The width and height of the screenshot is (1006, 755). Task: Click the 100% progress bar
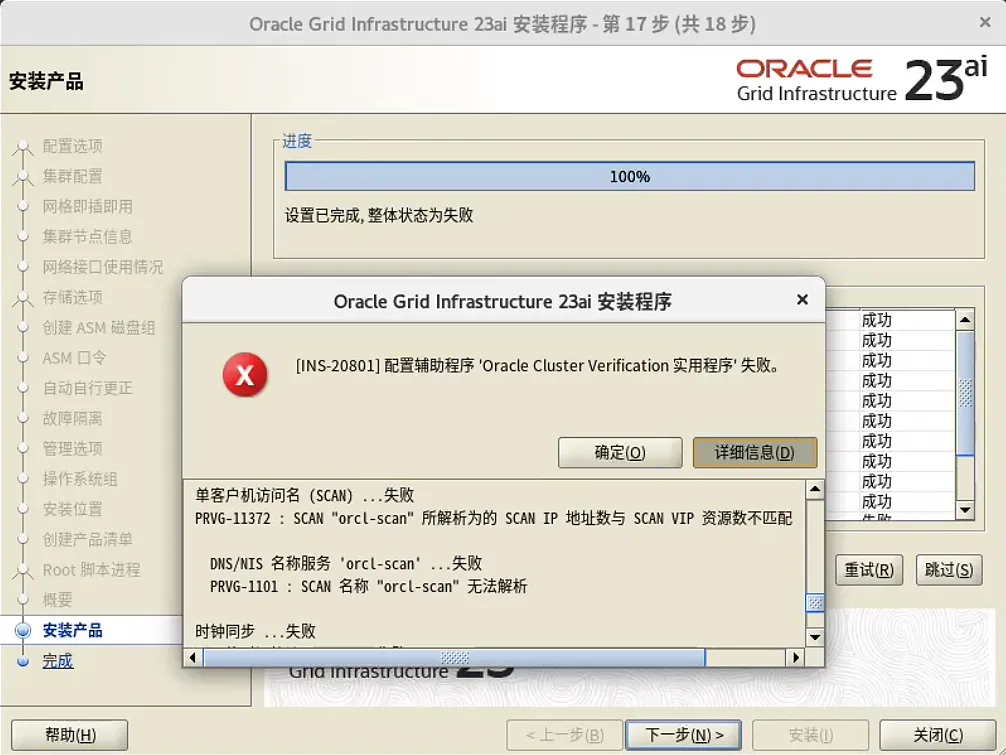point(630,175)
